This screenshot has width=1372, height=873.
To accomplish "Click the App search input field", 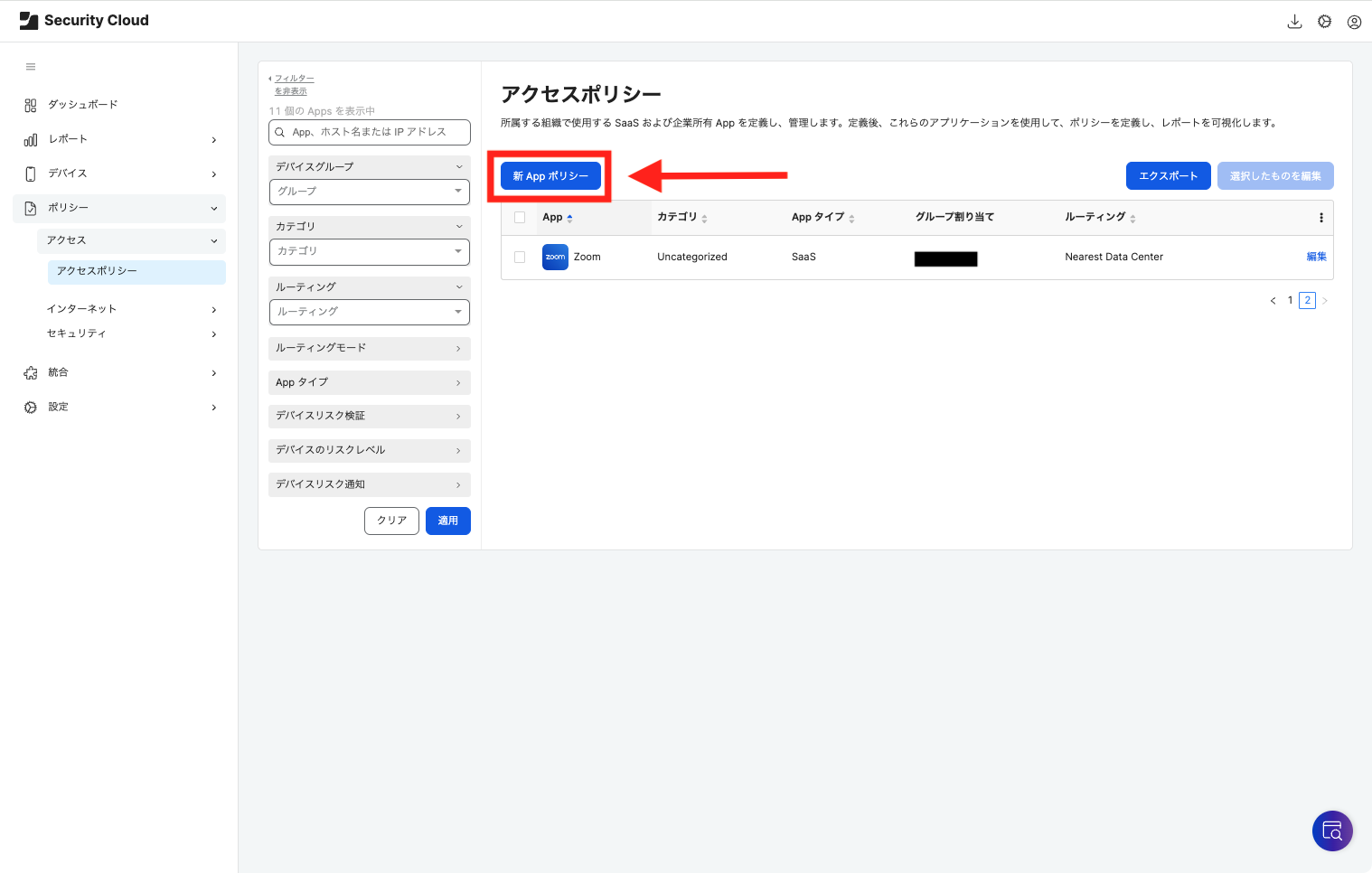I will point(370,132).
